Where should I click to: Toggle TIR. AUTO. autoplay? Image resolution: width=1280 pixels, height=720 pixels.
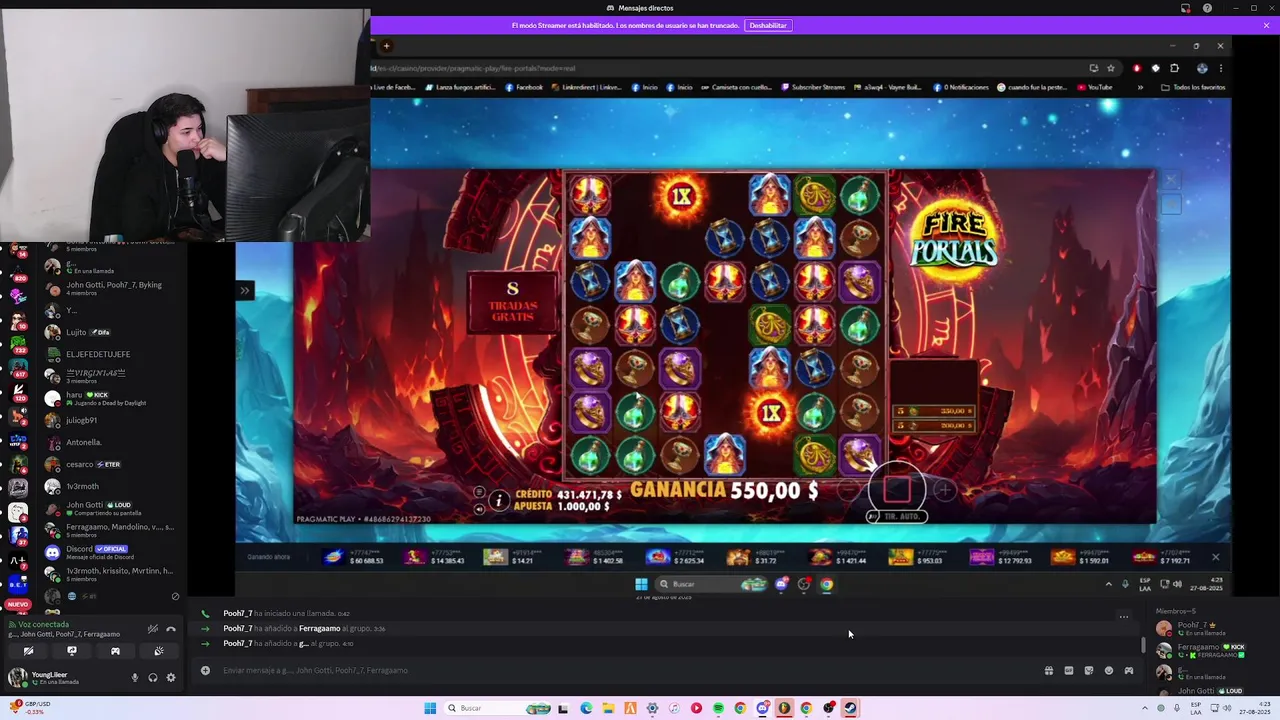pyautogui.click(x=898, y=516)
